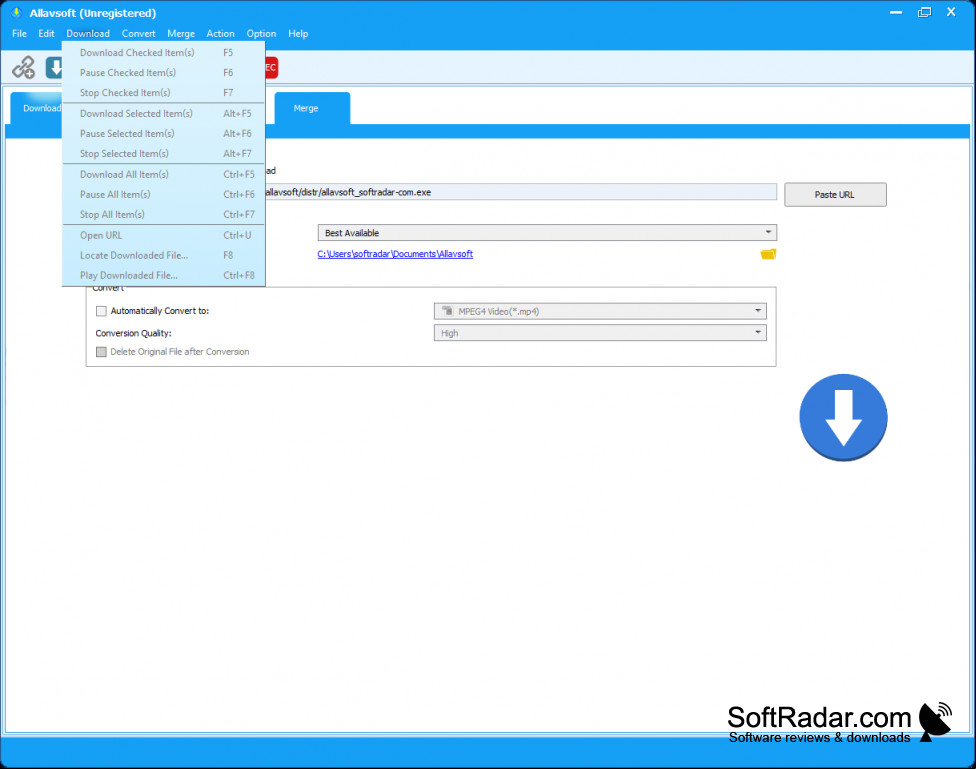976x769 pixels.
Task: Open the Option menu
Action: (261, 34)
